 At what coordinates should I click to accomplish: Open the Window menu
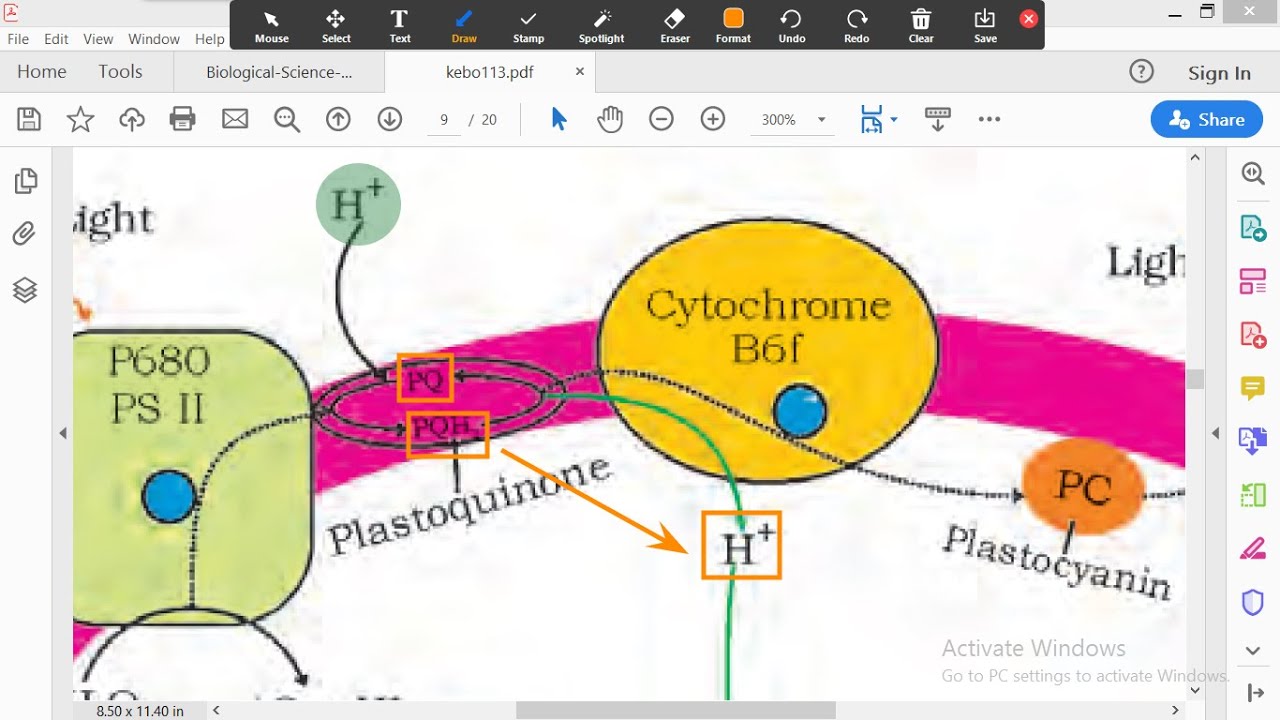pos(154,39)
